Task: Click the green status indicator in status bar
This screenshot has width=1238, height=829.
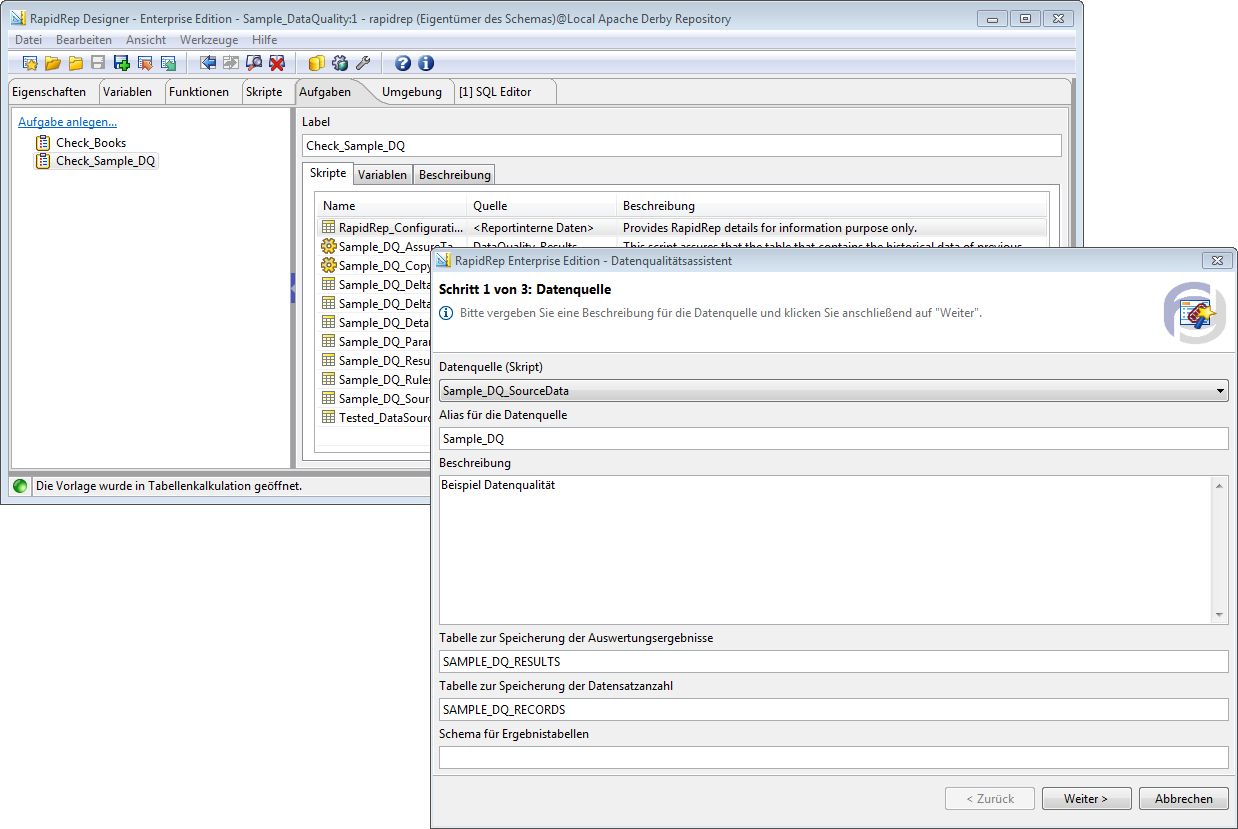Action: (20, 486)
